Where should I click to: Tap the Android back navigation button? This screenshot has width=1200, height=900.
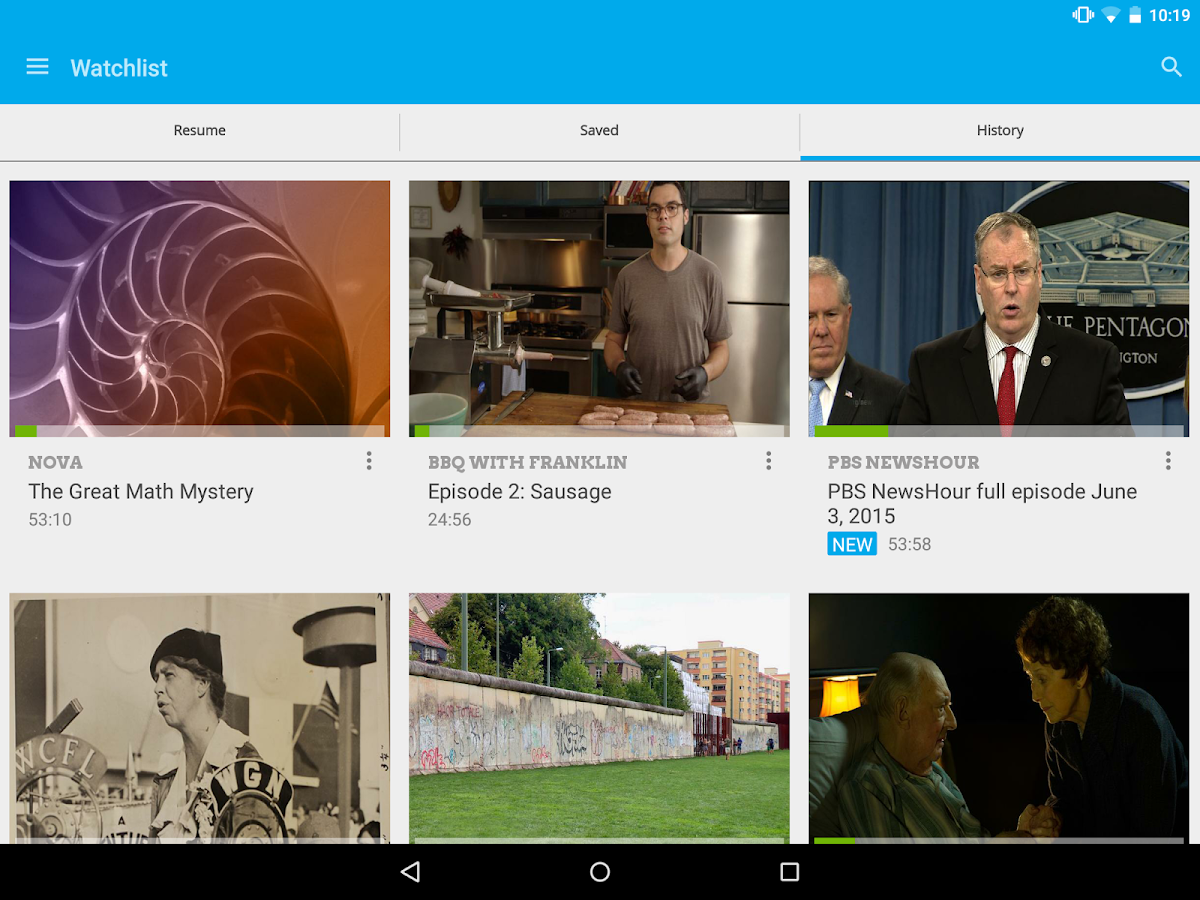410,871
